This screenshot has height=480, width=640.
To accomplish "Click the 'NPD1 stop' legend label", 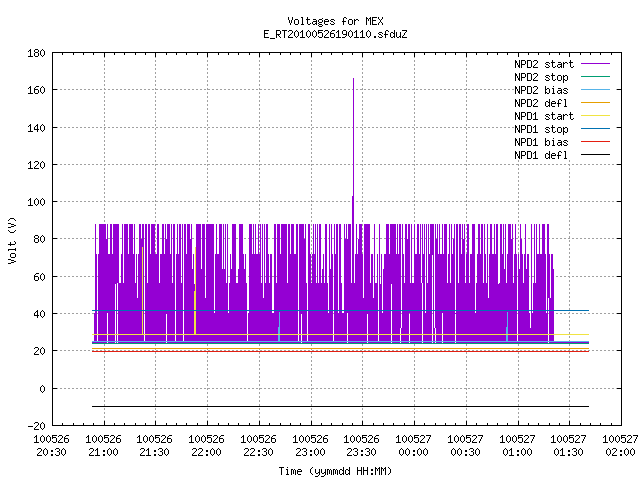I will 541,129.
